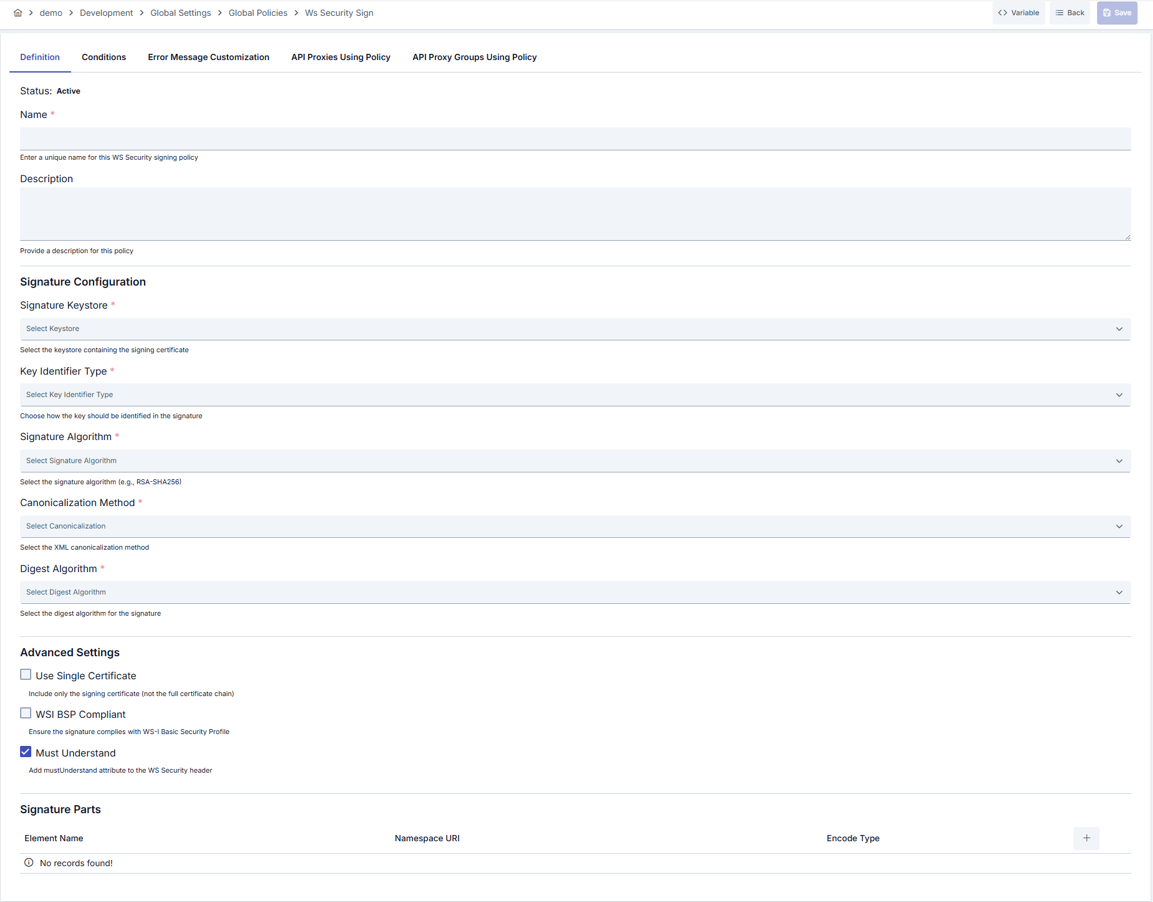
Task: Navigate to Development breadcrumb
Action: 107,12
